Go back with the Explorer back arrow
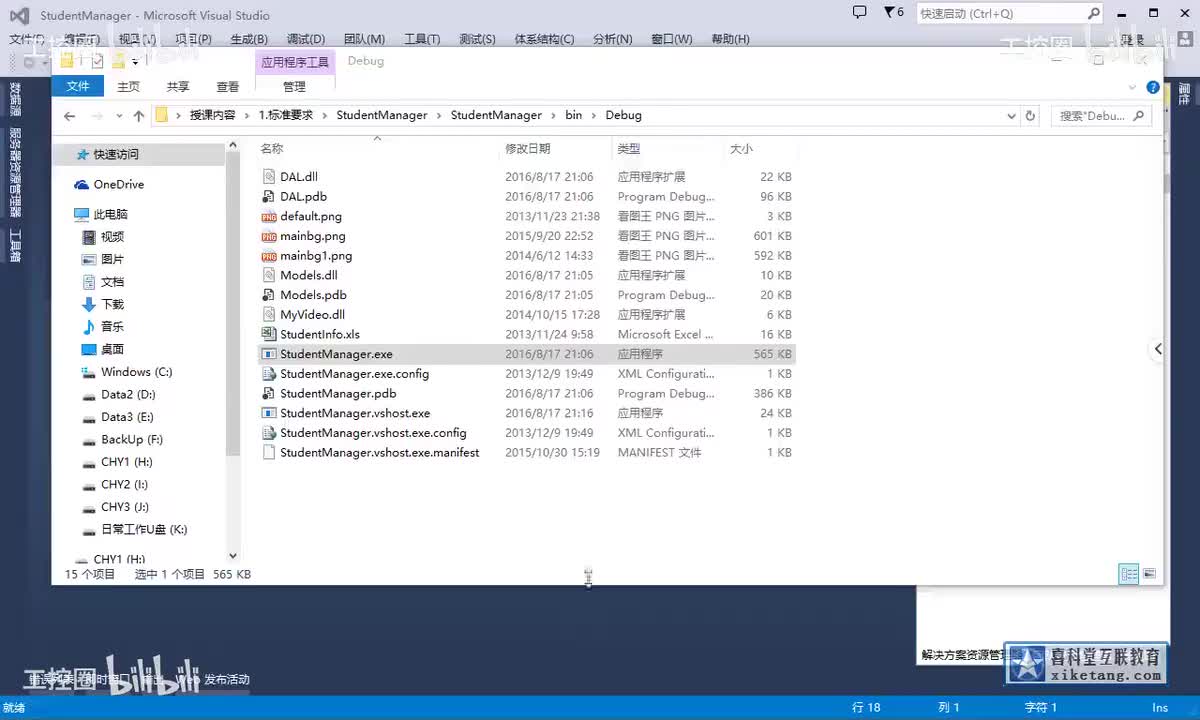 69,115
